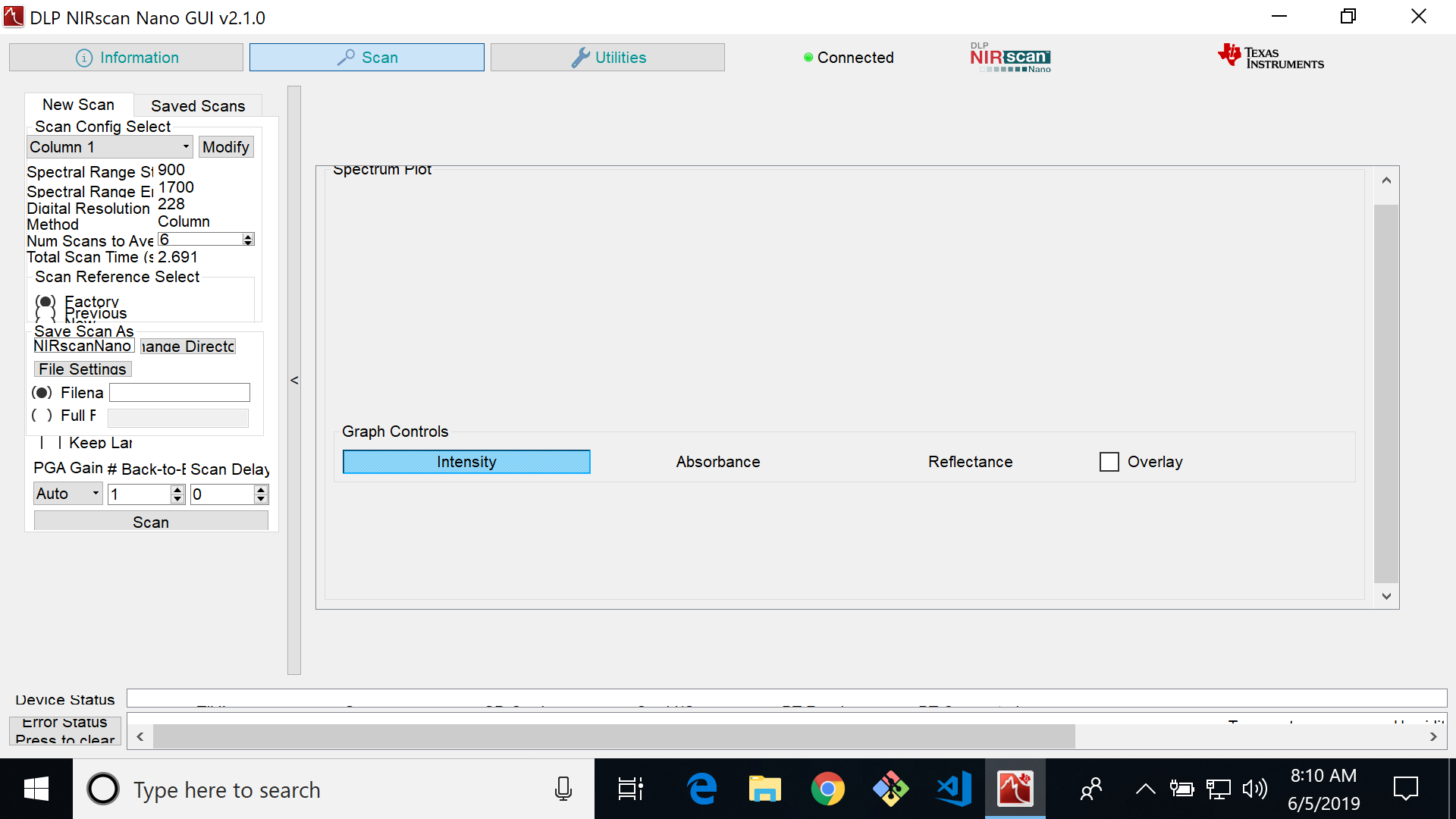This screenshot has width=1456, height=819.
Task: Click the Modify button
Action: (226, 147)
